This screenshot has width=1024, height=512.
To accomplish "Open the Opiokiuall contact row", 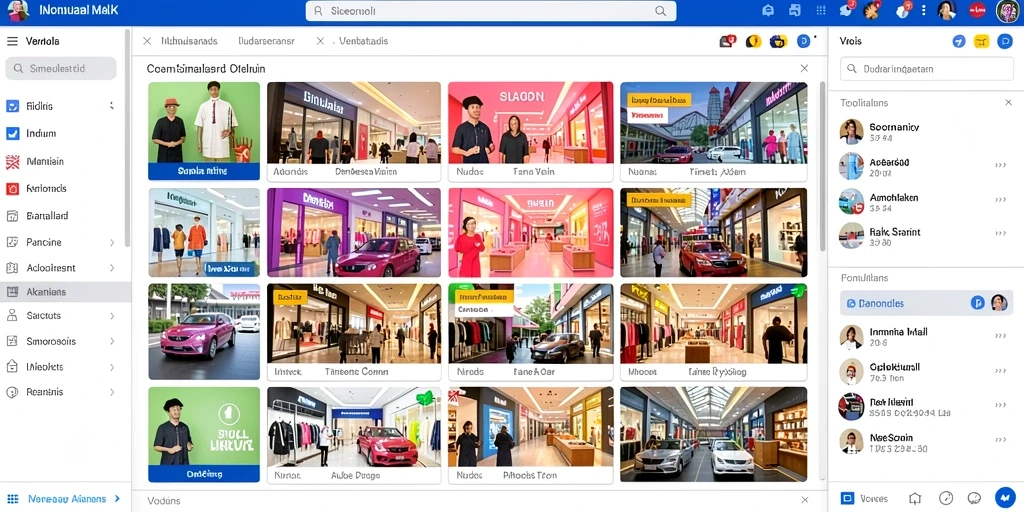I will point(926,372).
